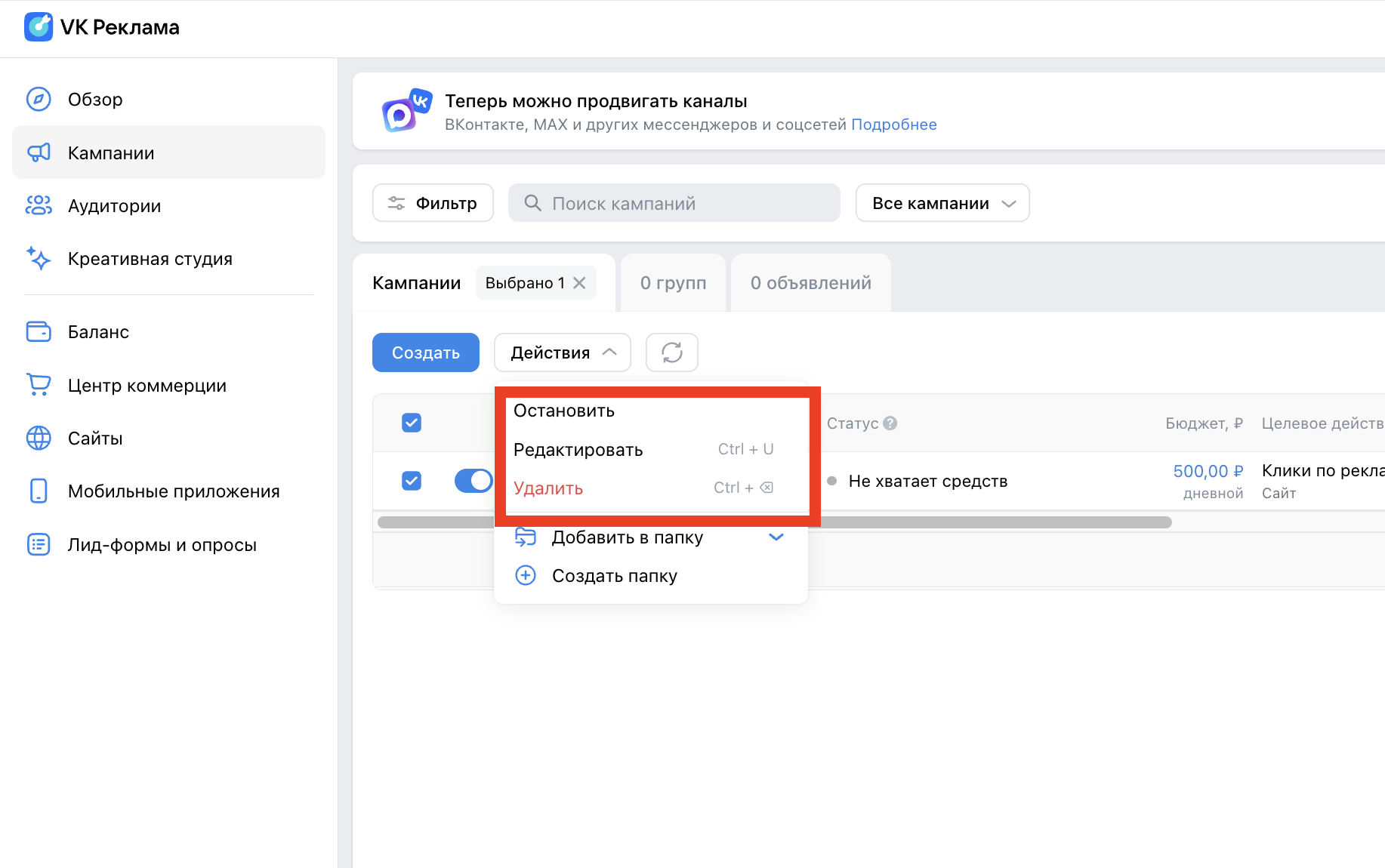Click the VK Реклама logo icon
Image resolution: width=1385 pixels, height=868 pixels.
(39, 27)
